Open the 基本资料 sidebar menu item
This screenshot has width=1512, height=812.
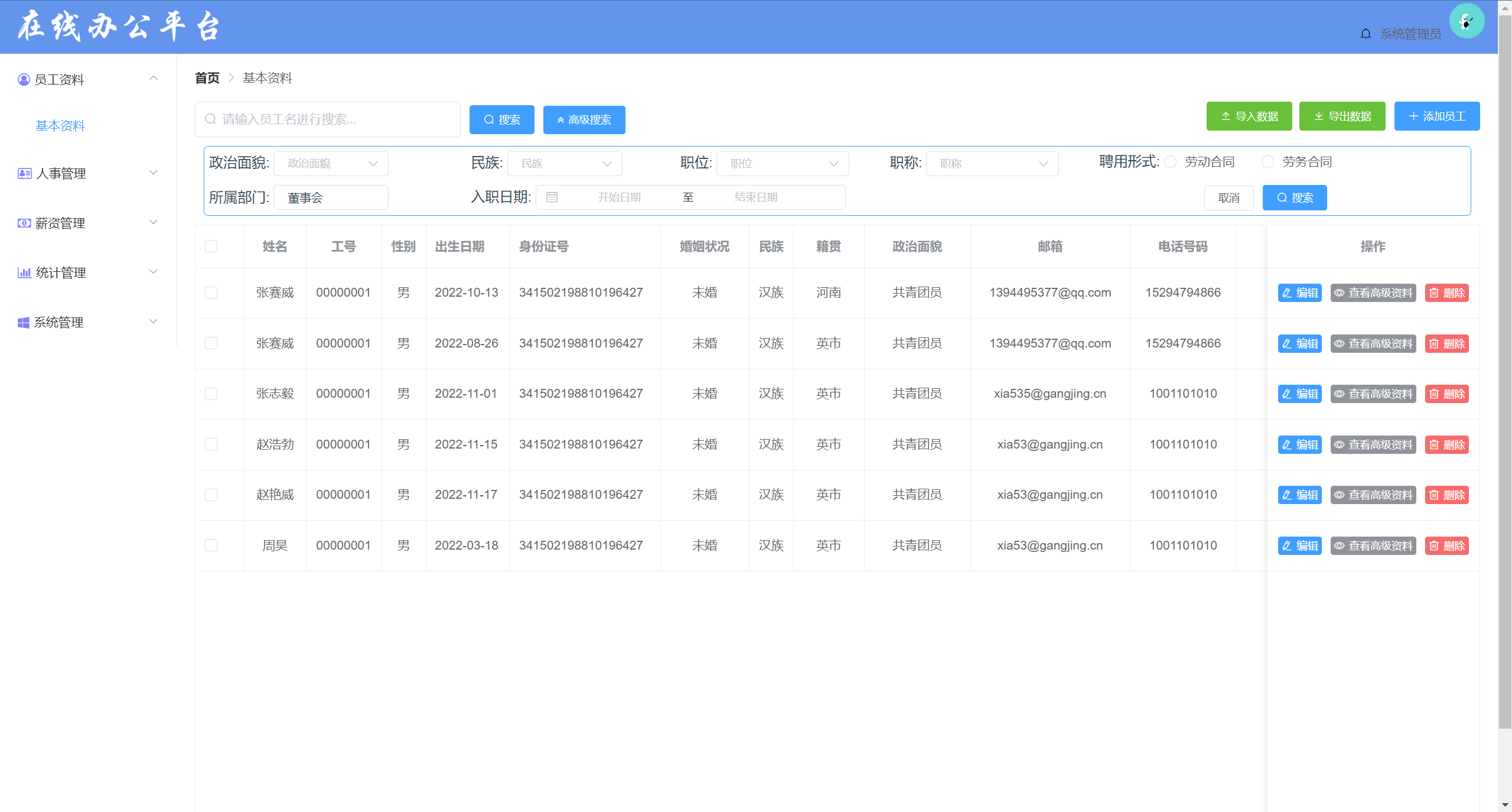tap(60, 126)
